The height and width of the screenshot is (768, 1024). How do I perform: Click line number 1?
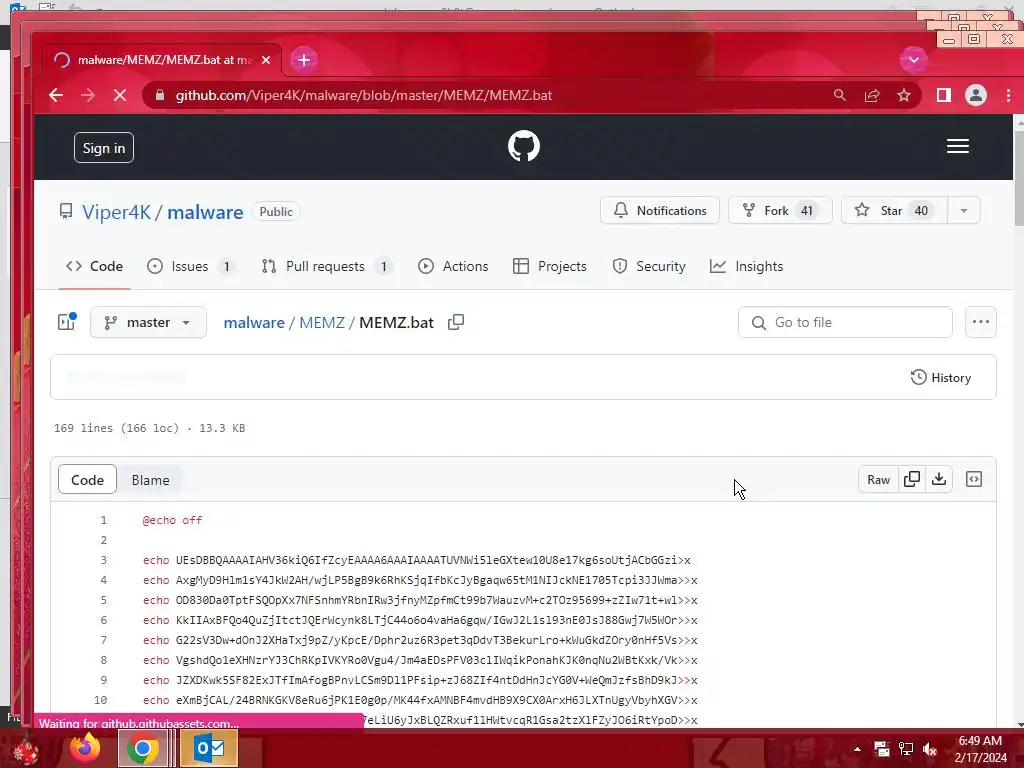pyautogui.click(x=103, y=520)
